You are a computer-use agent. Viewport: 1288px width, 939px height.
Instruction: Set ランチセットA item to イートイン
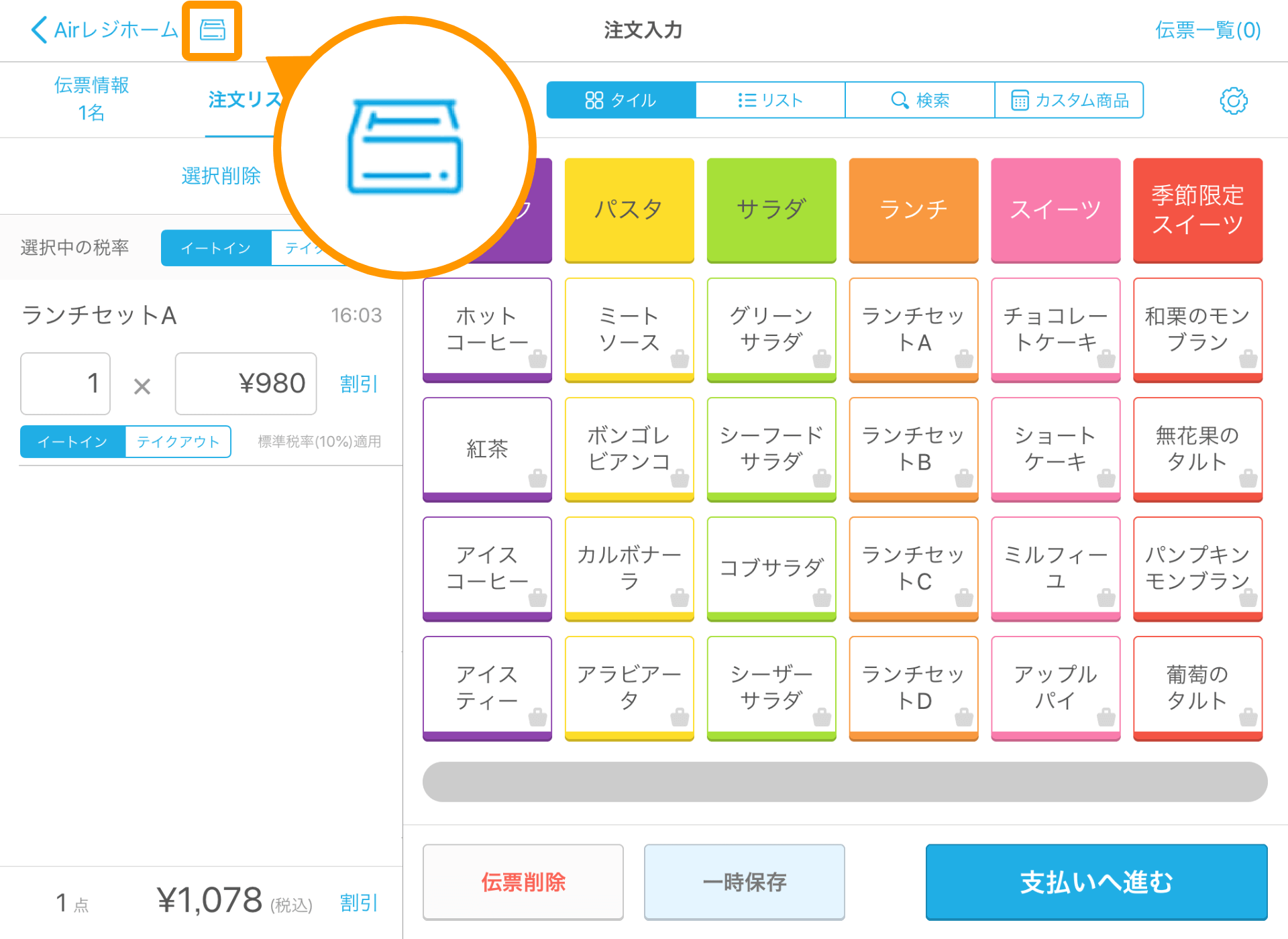click(x=72, y=441)
